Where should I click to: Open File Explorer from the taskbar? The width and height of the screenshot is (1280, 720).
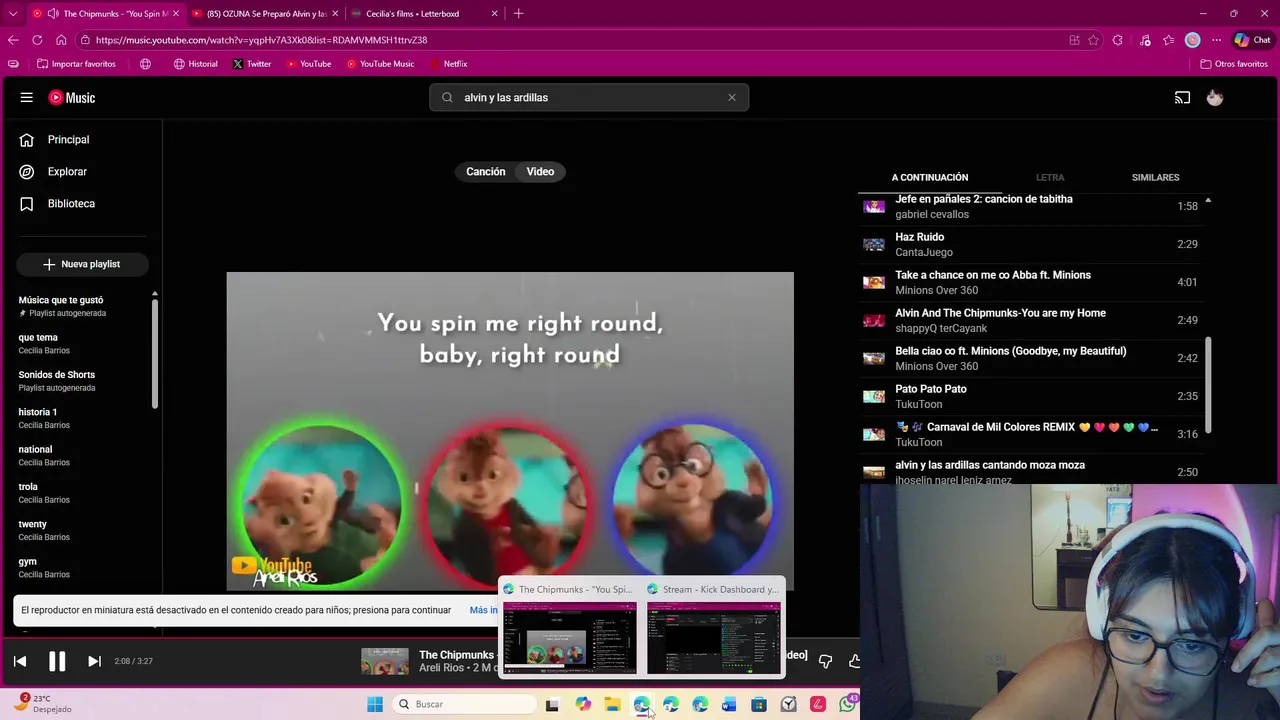coord(612,704)
